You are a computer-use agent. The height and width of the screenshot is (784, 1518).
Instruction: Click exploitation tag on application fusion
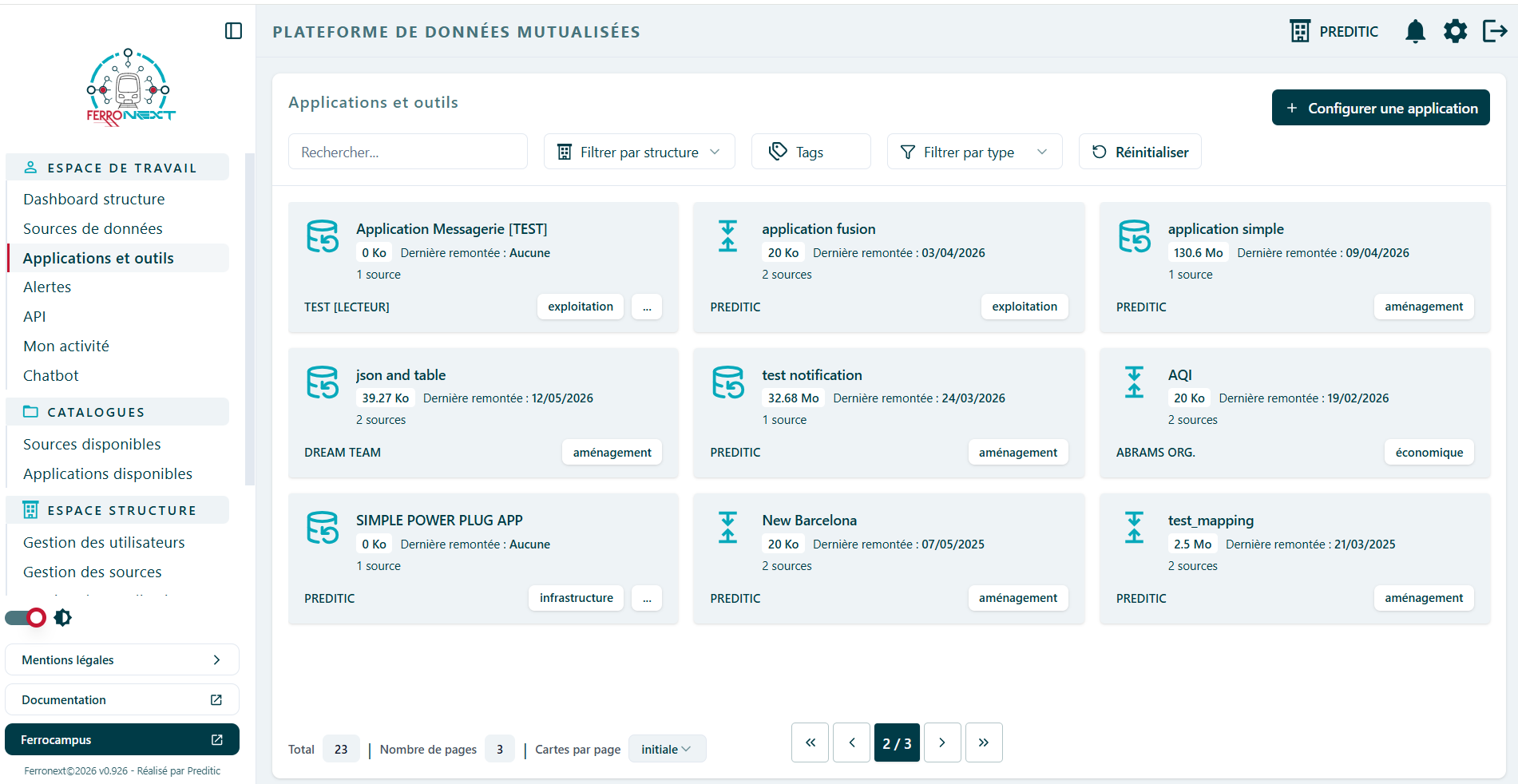point(1025,307)
